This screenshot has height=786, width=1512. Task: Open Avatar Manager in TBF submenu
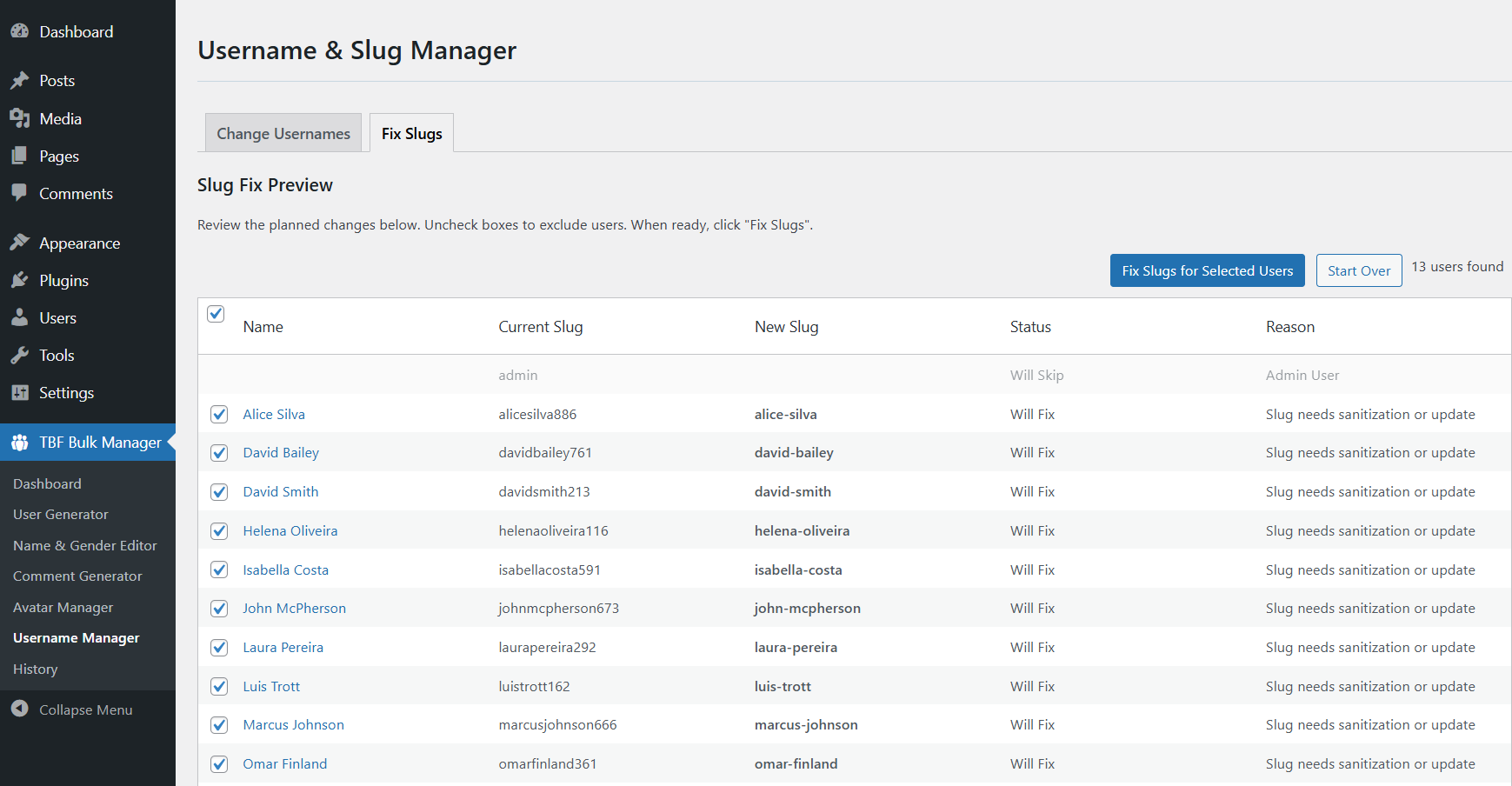[63, 608]
